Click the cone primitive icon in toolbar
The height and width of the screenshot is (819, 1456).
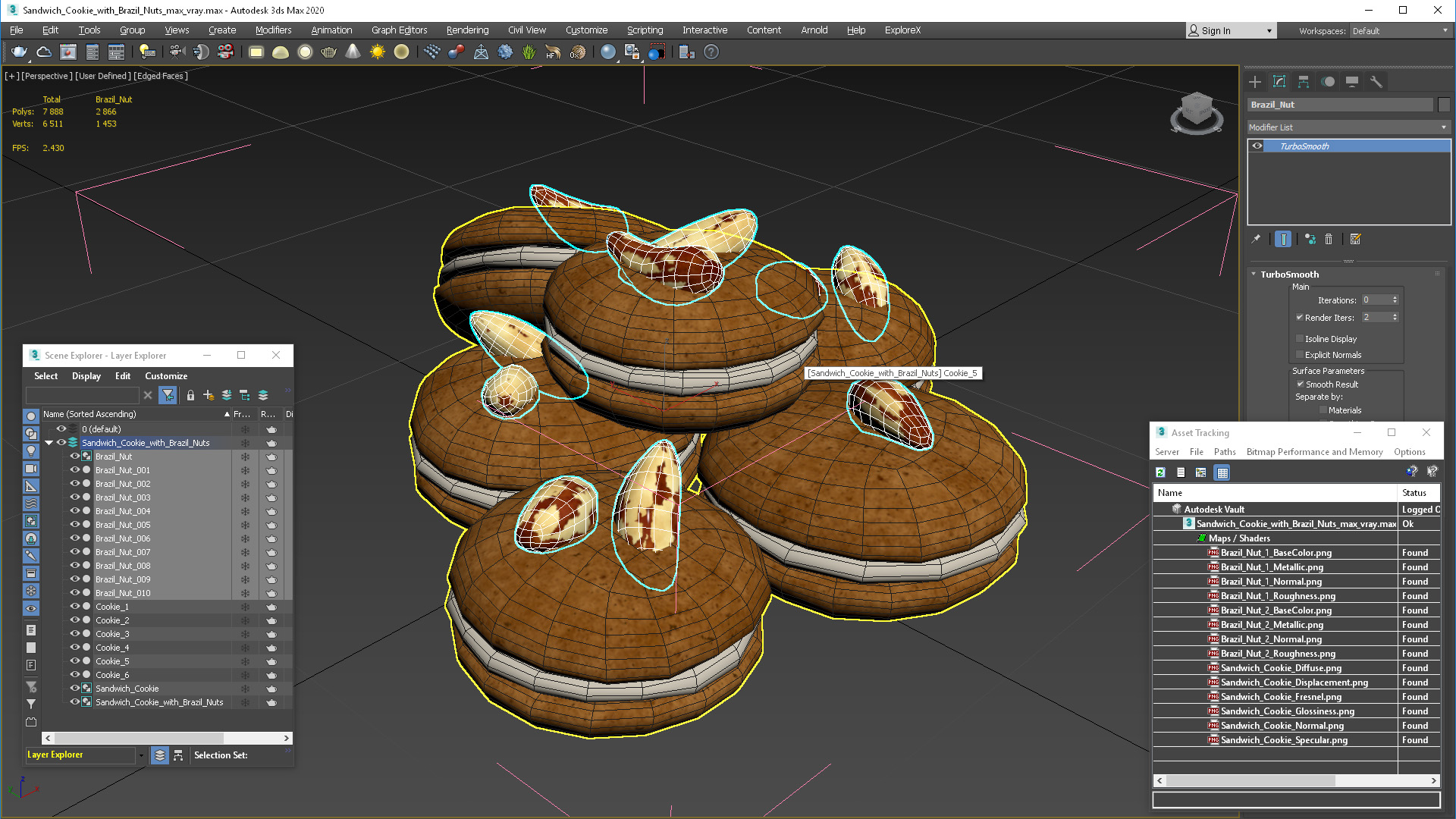click(353, 52)
